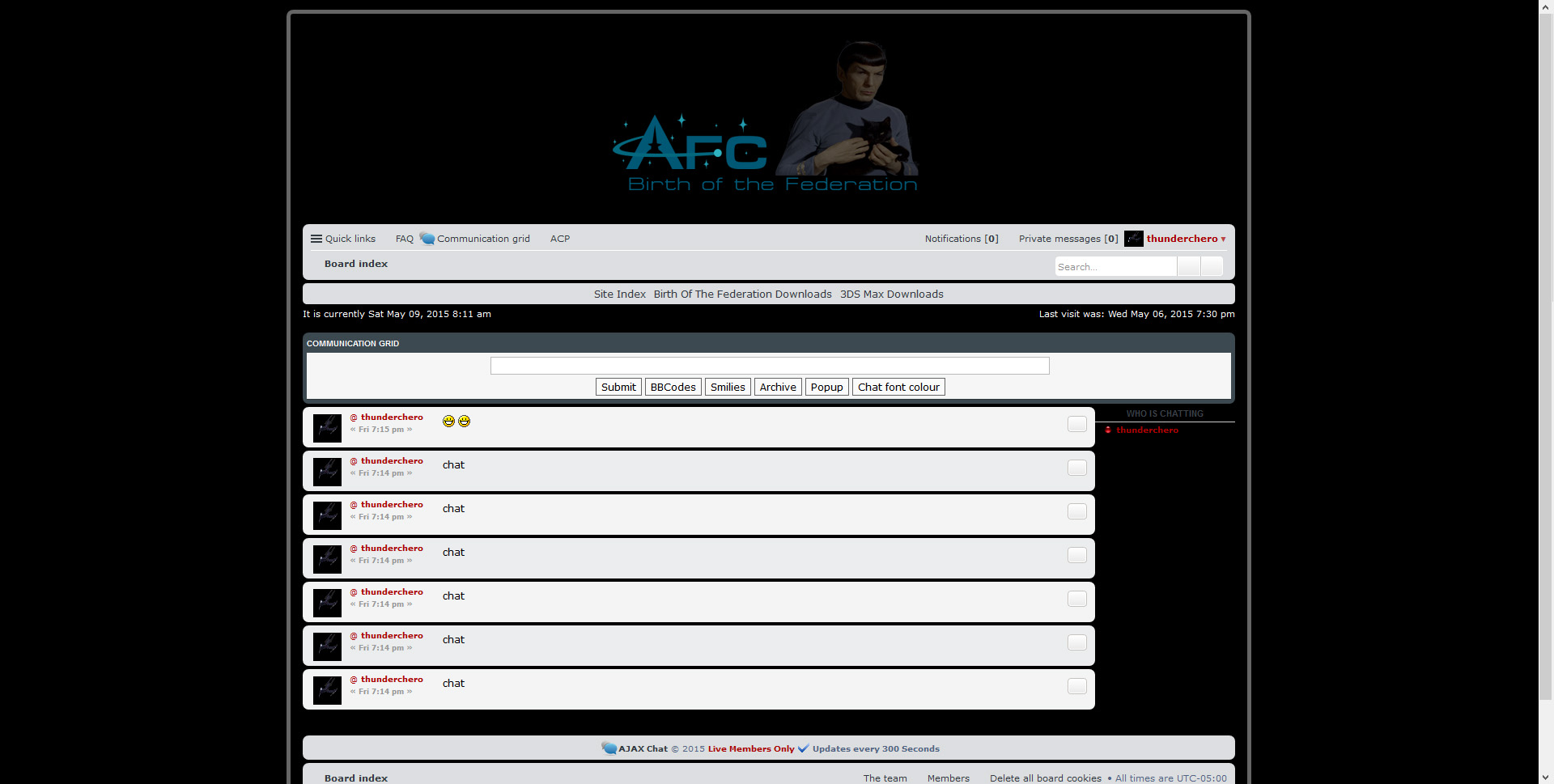This screenshot has width=1554, height=784.
Task: Open Private messages [0]
Action: pos(1068,239)
